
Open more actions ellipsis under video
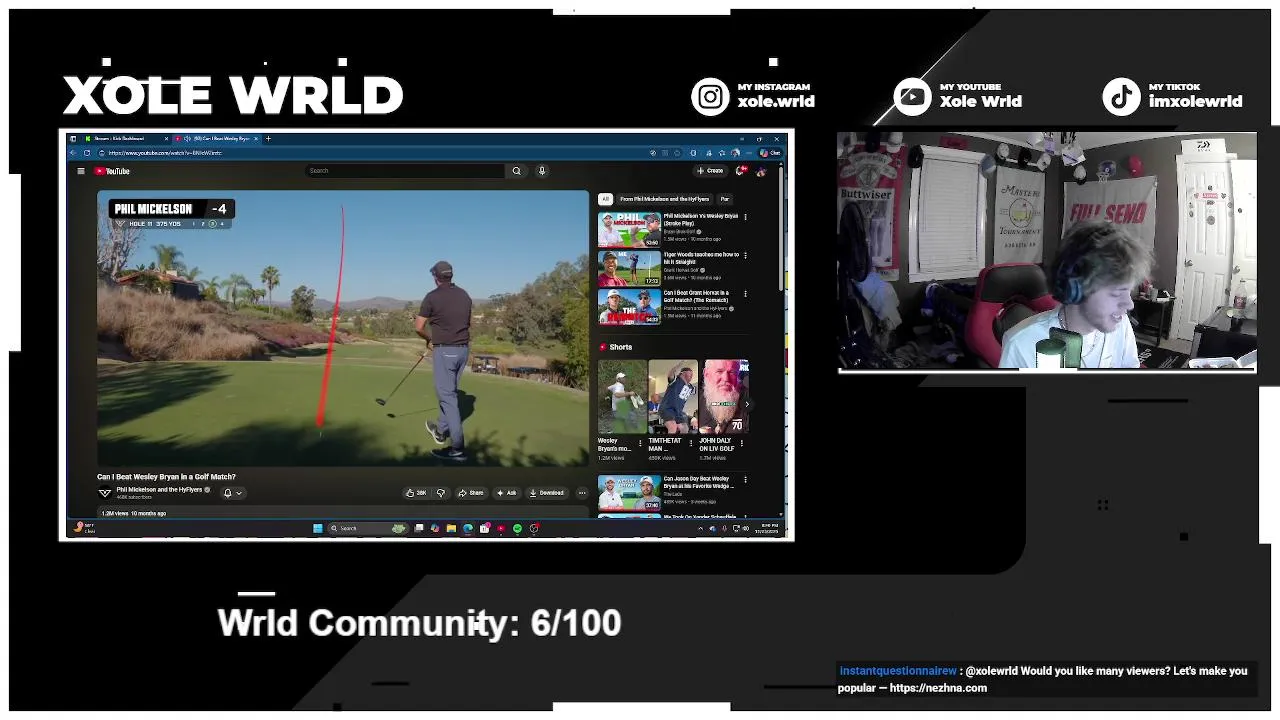coord(582,493)
